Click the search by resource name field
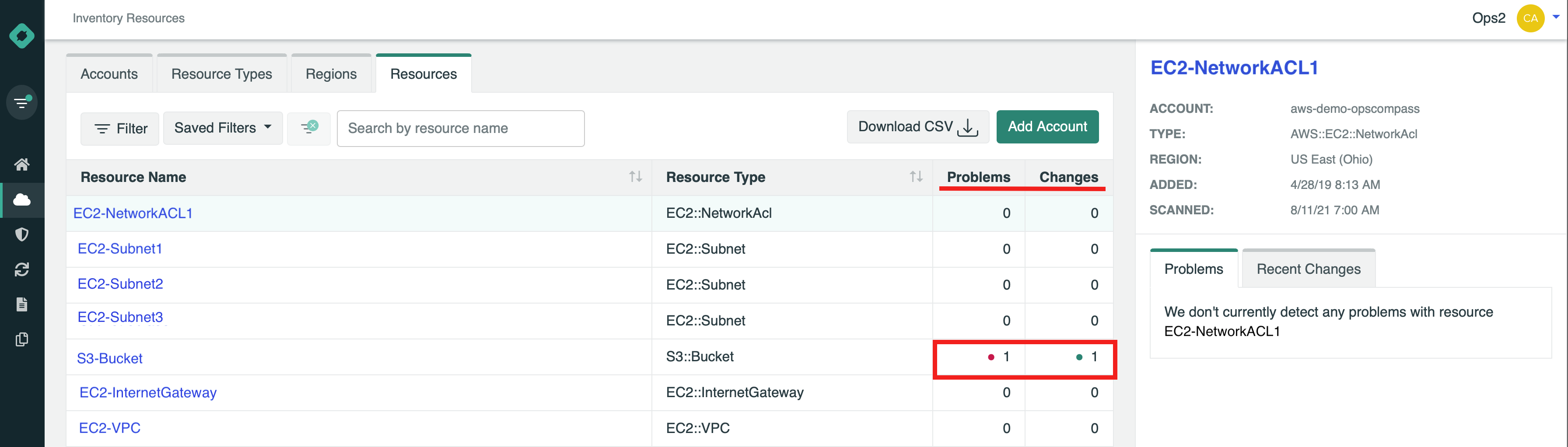1568x447 pixels. tap(461, 128)
